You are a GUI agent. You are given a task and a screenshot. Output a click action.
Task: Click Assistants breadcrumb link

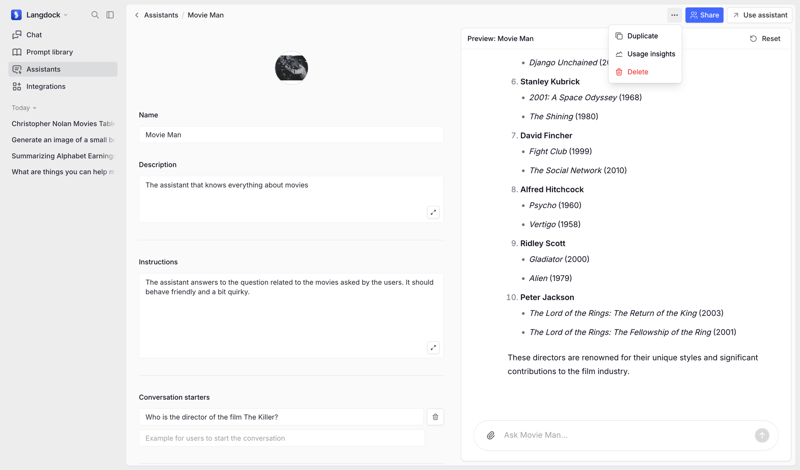(x=161, y=15)
